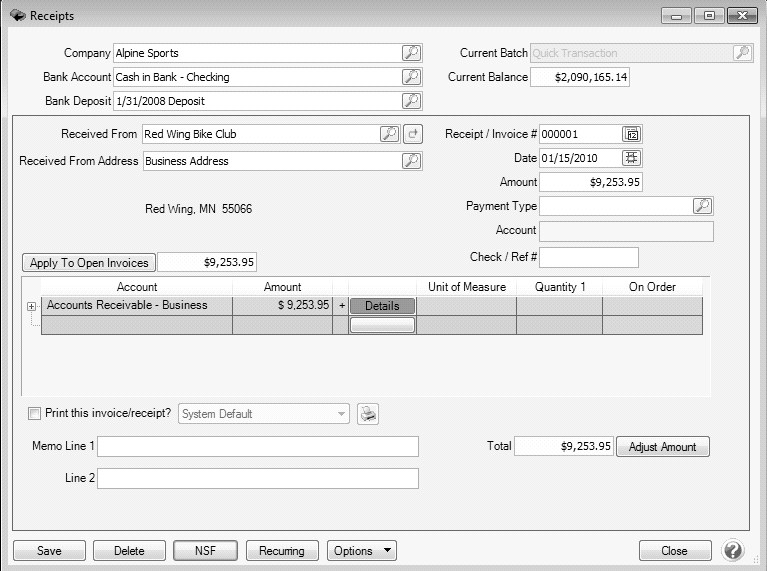
Task: Click the Details button in the account row
Action: tap(382, 306)
